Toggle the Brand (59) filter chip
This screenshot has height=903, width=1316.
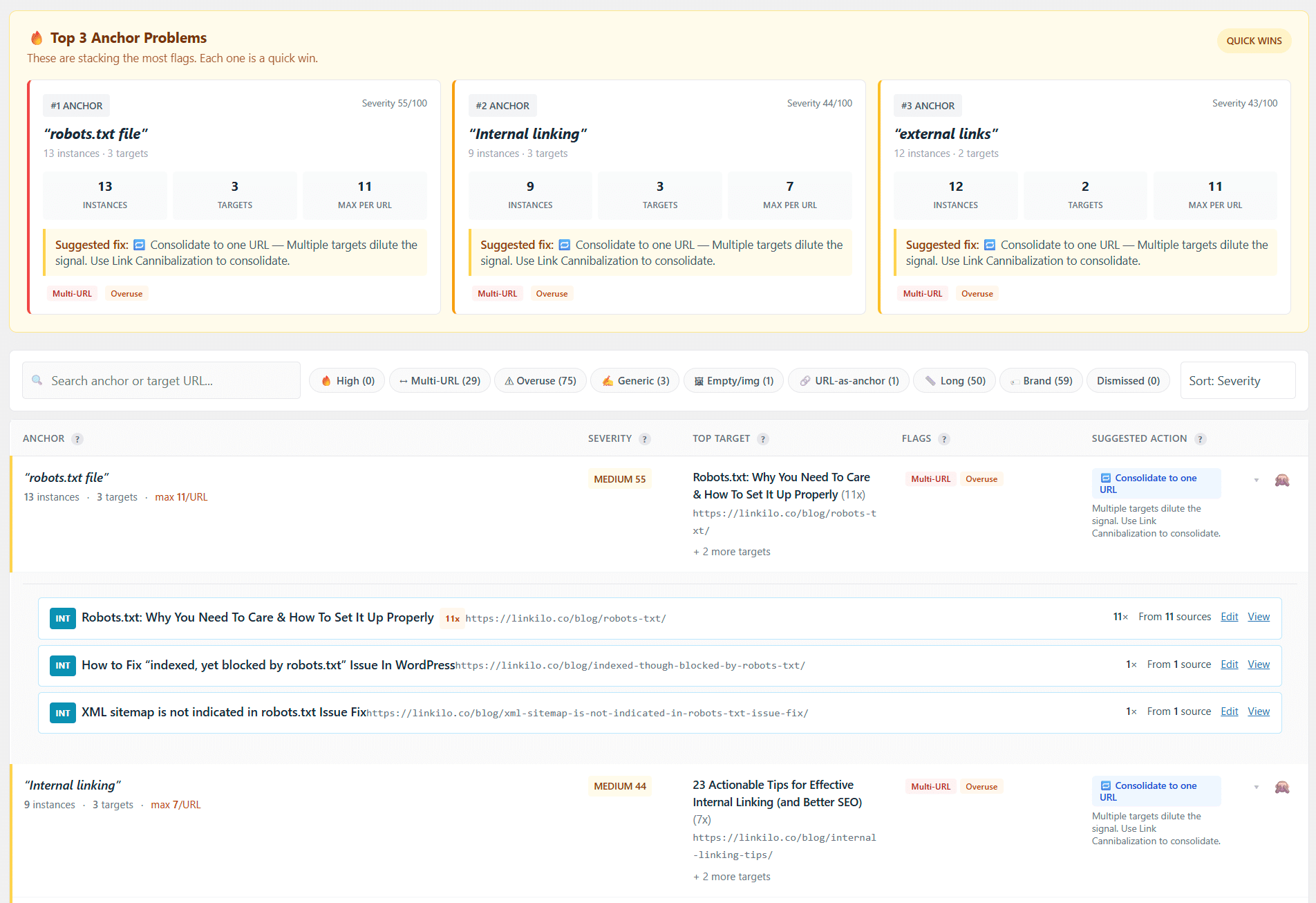point(1041,381)
